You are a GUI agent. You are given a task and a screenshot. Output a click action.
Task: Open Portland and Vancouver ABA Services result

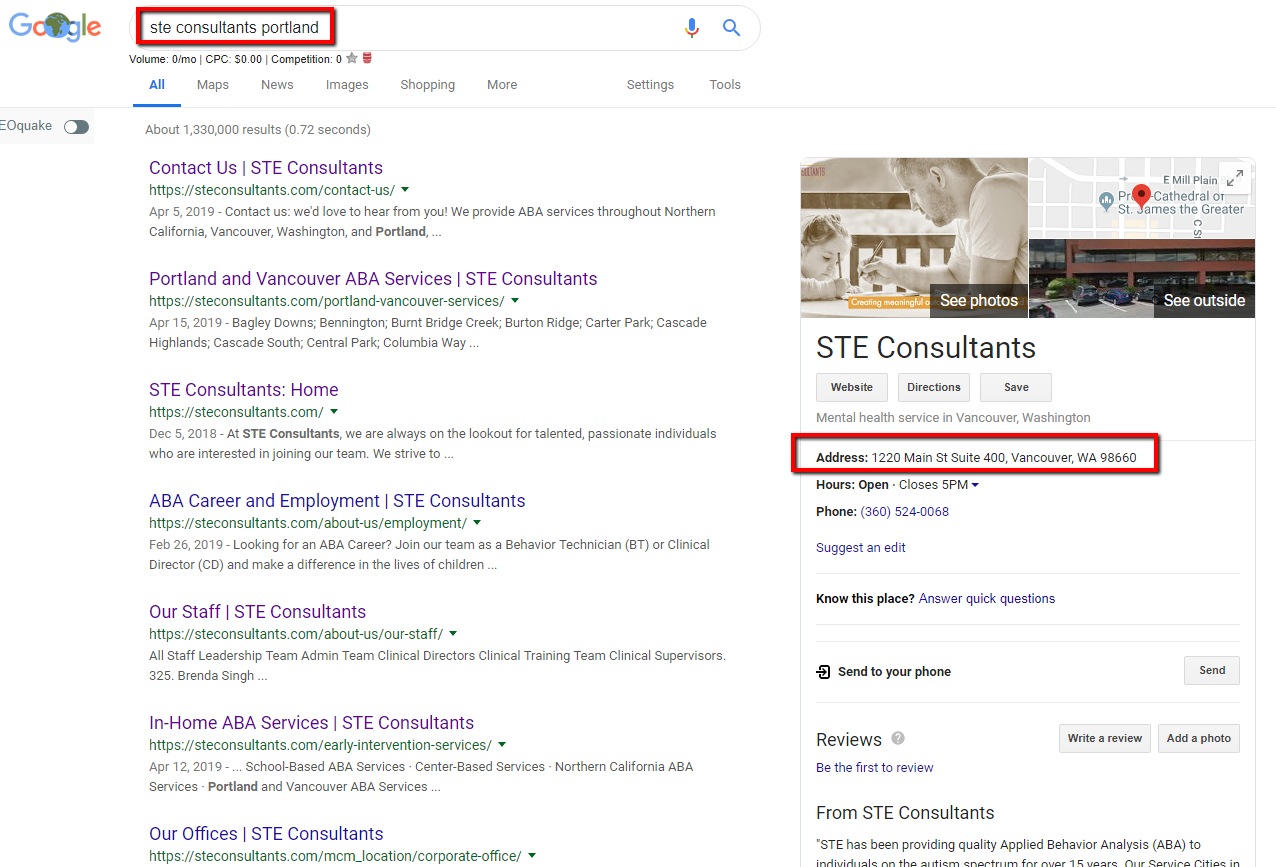[373, 278]
